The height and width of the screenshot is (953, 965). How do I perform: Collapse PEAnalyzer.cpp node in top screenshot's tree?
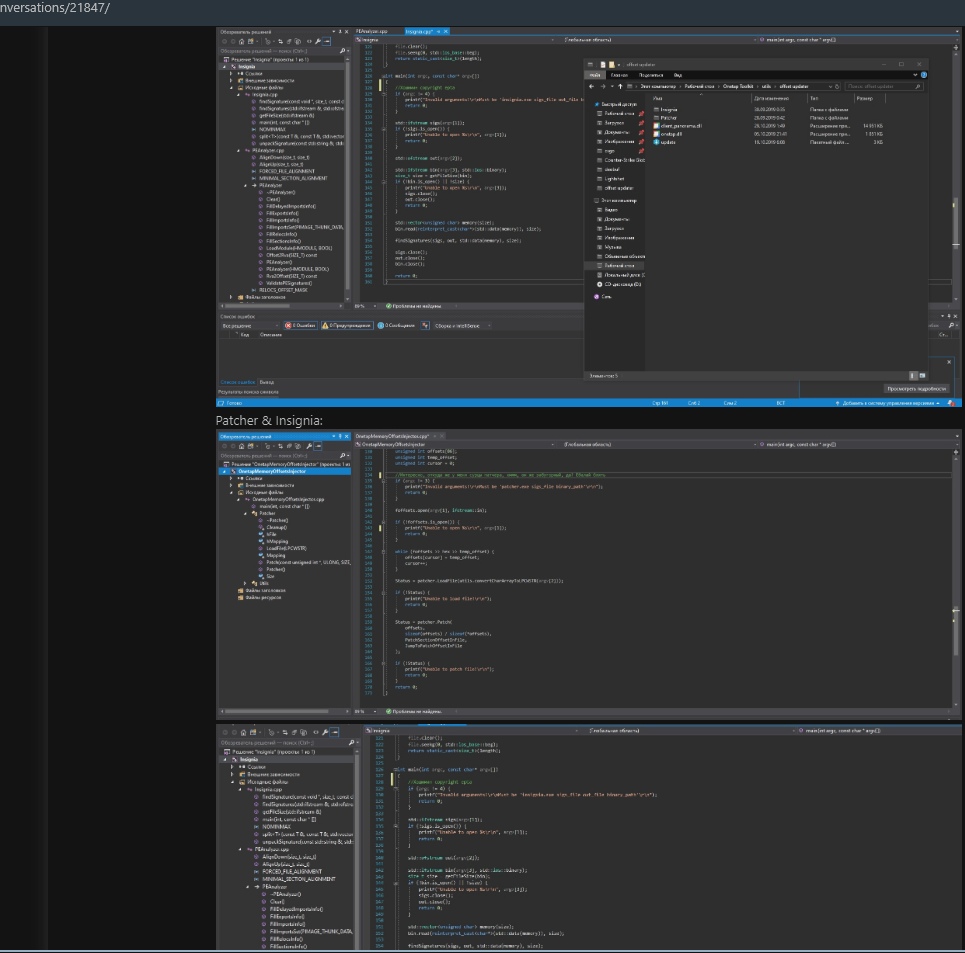pos(239,150)
